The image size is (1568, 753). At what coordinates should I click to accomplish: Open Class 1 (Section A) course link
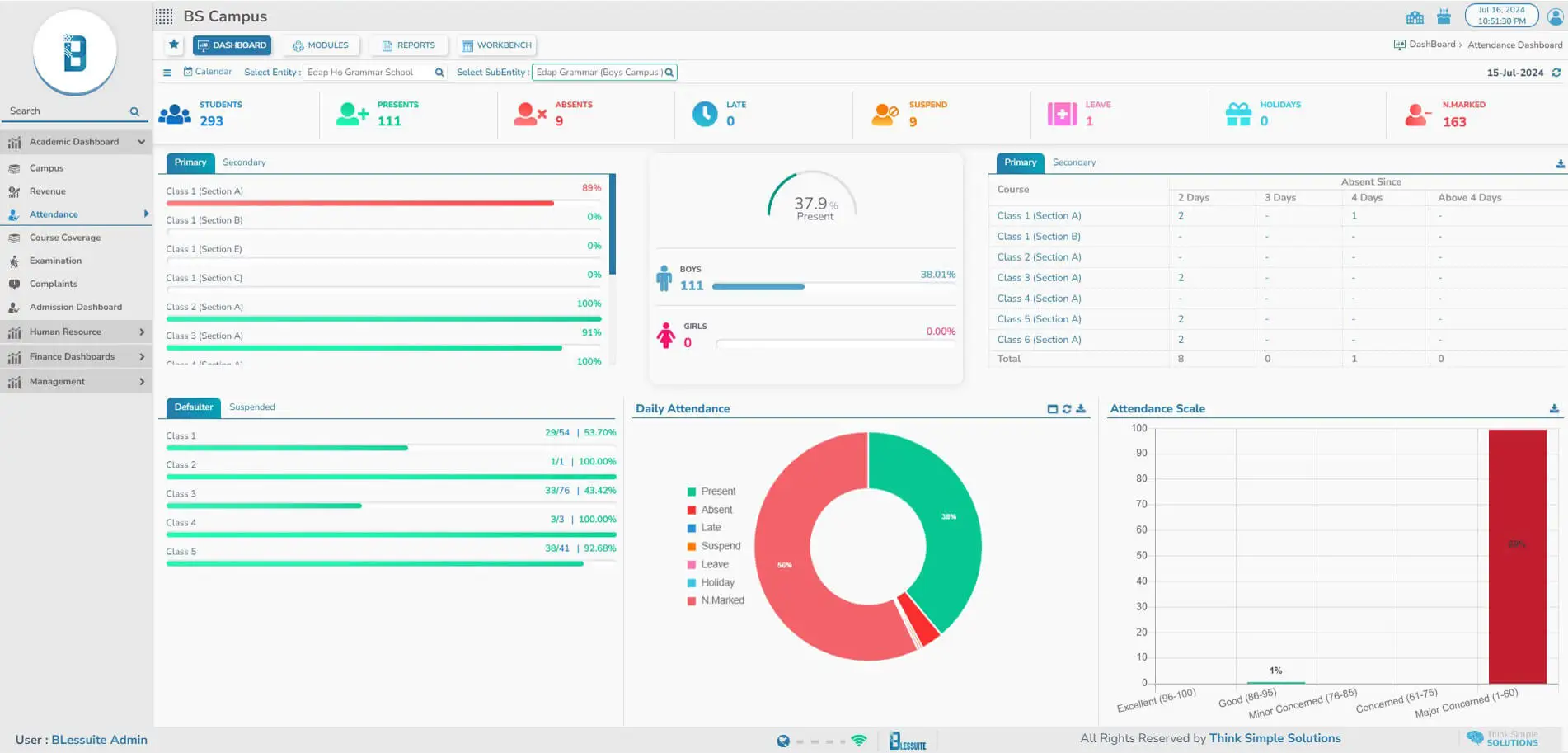pyautogui.click(x=1039, y=216)
